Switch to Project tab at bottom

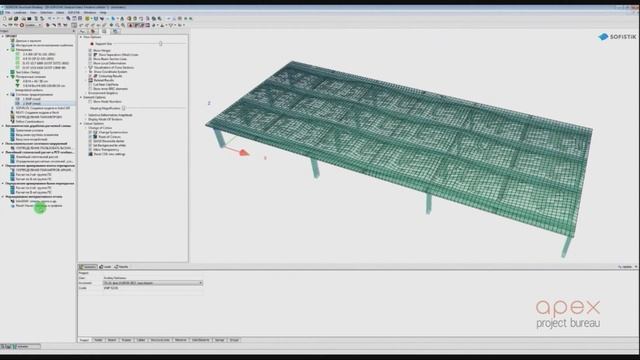tap(84, 340)
